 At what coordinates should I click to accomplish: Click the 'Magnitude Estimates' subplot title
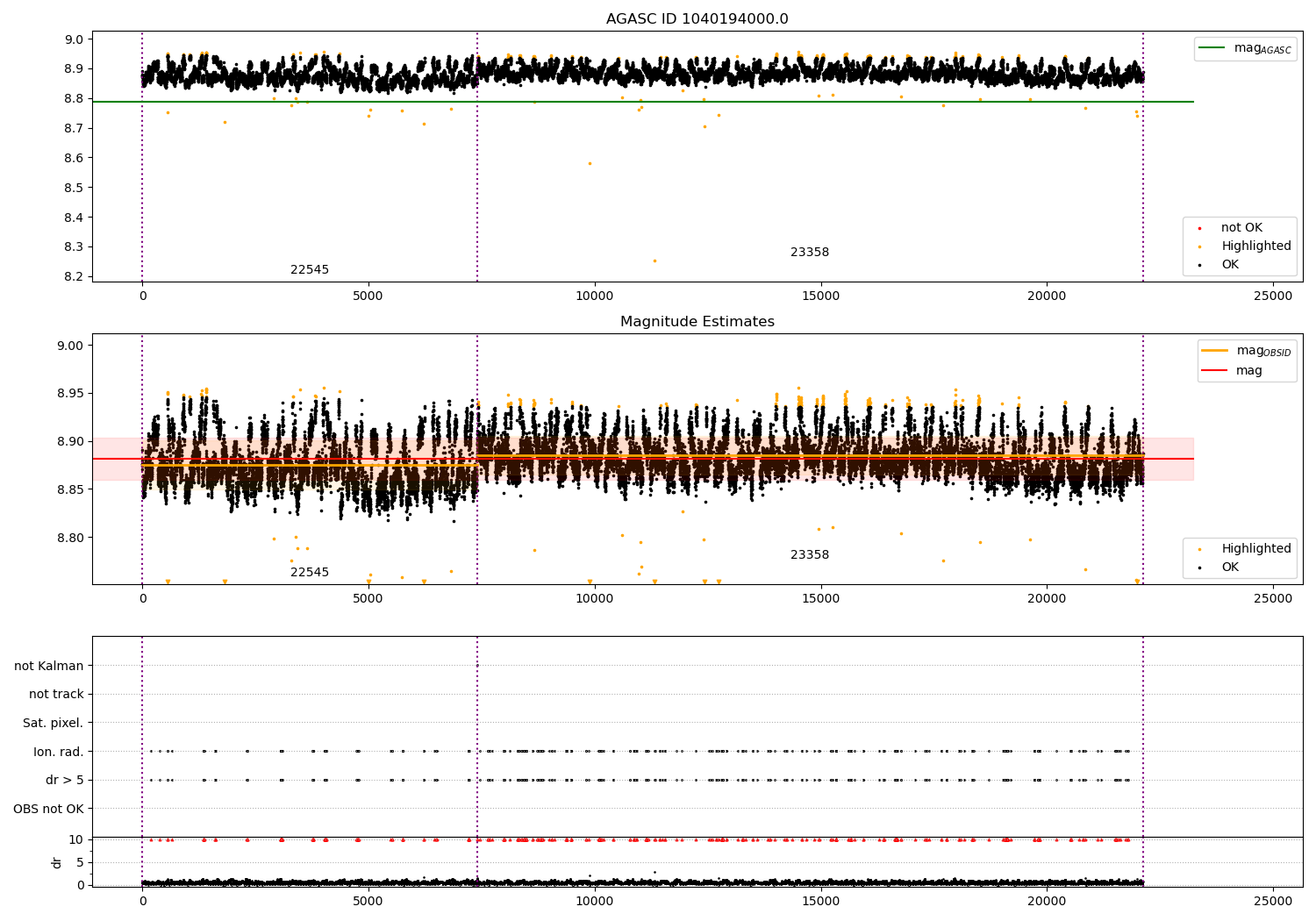point(697,322)
